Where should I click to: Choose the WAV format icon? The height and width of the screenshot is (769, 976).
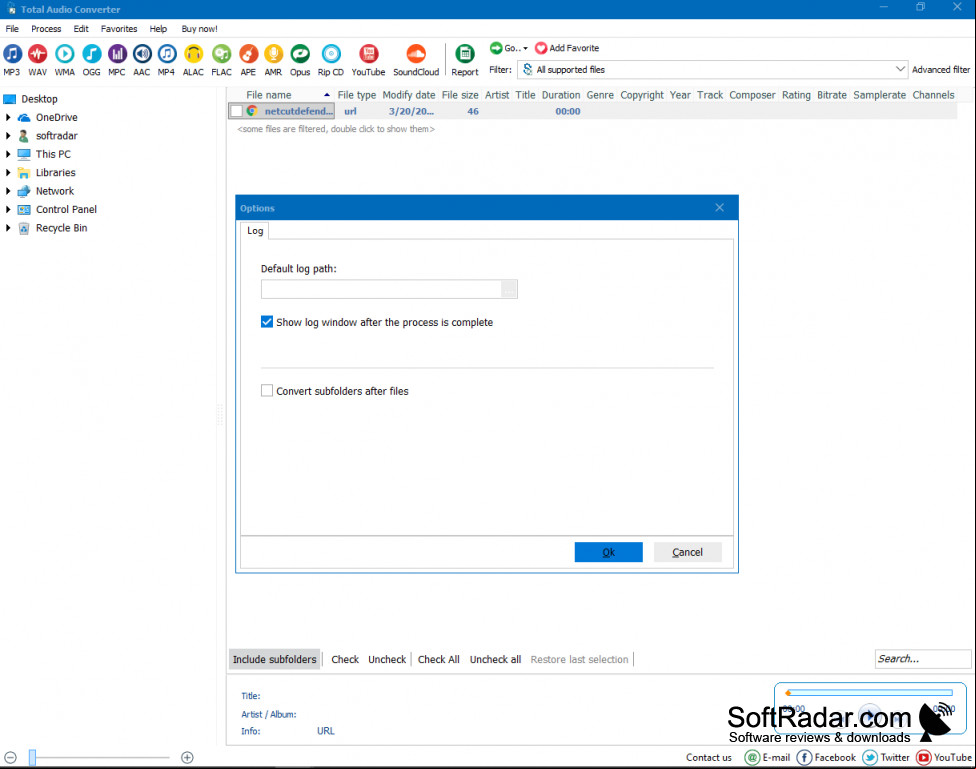[x=37, y=54]
